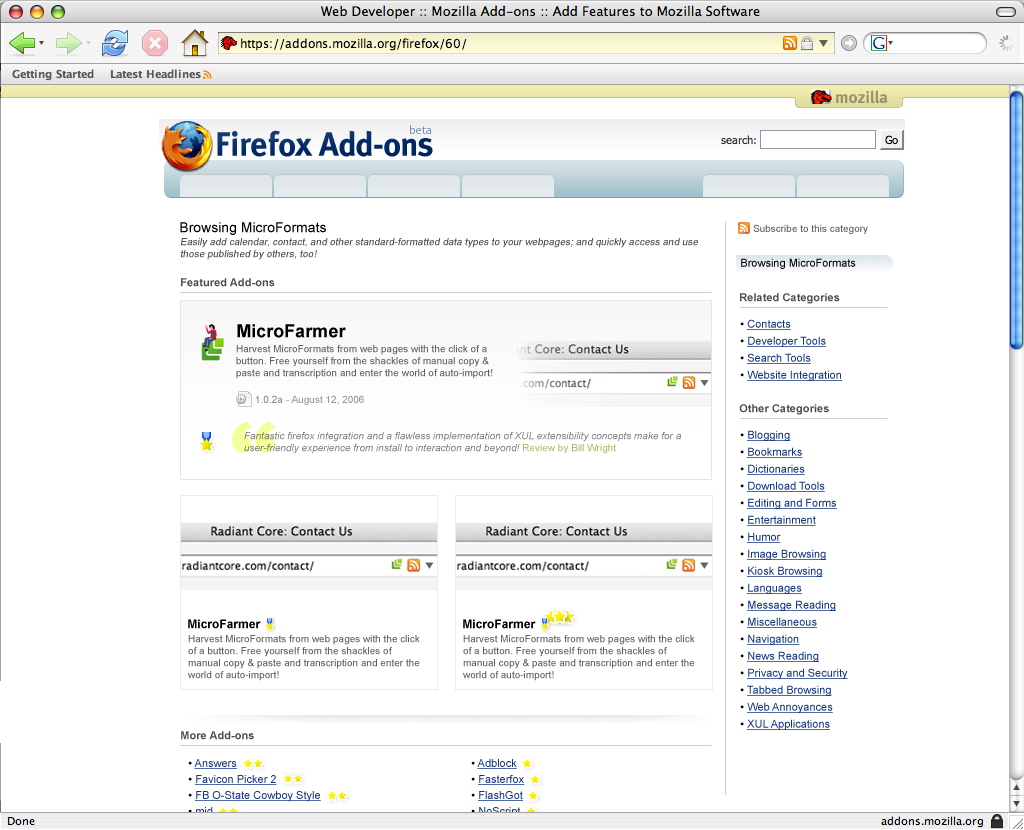Click the Firefox logo in the Add-ons header
The image size is (1024, 830).
(x=187, y=146)
